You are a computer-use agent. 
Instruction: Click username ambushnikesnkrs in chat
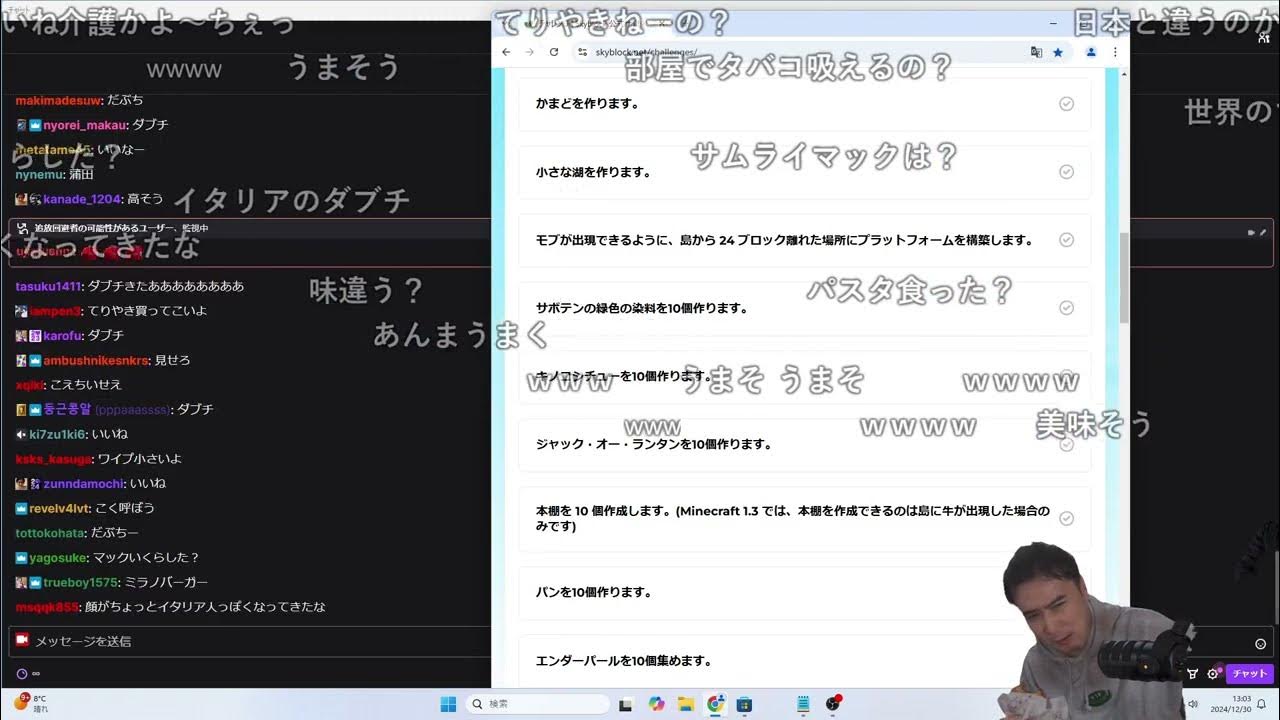pos(96,360)
